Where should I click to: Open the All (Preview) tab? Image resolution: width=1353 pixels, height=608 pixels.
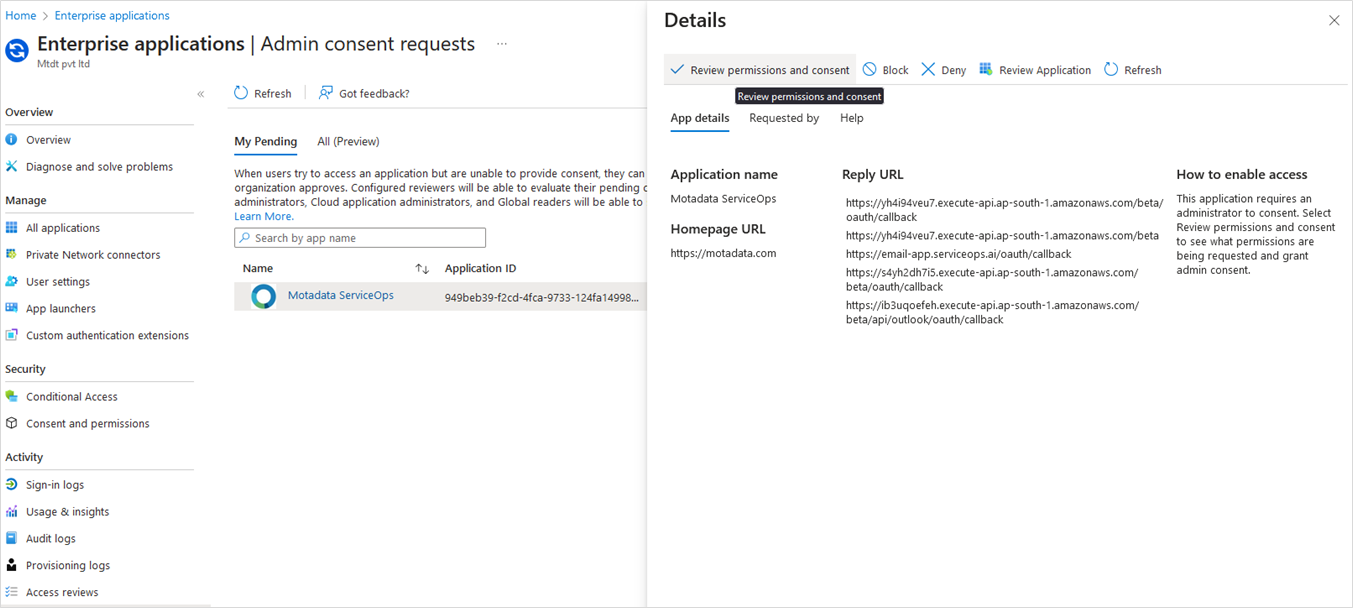(348, 141)
